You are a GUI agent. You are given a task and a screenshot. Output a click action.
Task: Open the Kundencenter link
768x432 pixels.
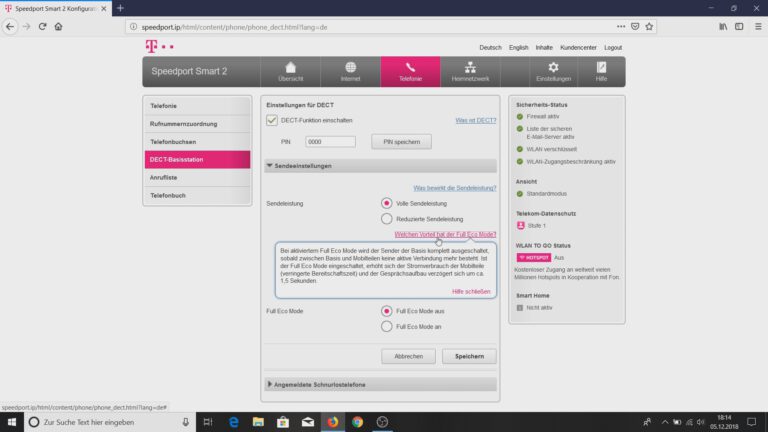[x=578, y=48]
